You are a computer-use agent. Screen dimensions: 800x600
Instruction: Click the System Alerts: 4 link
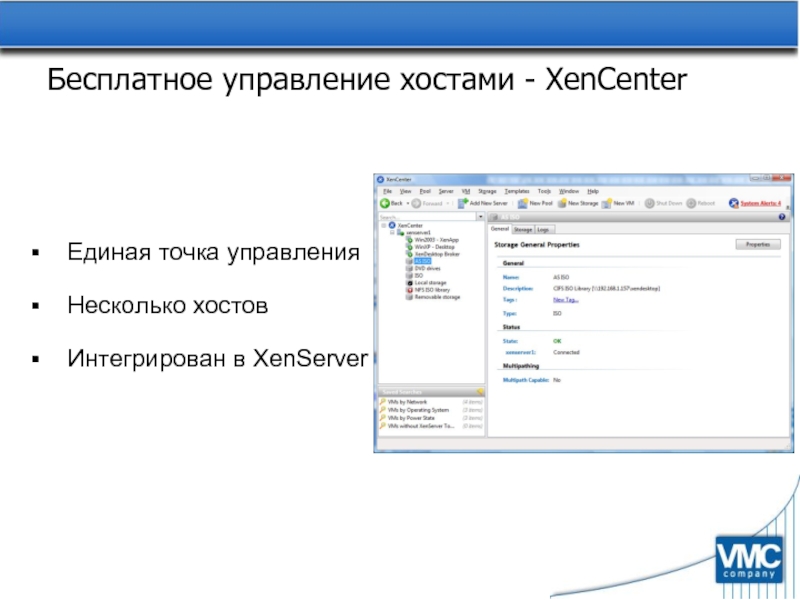(x=761, y=203)
